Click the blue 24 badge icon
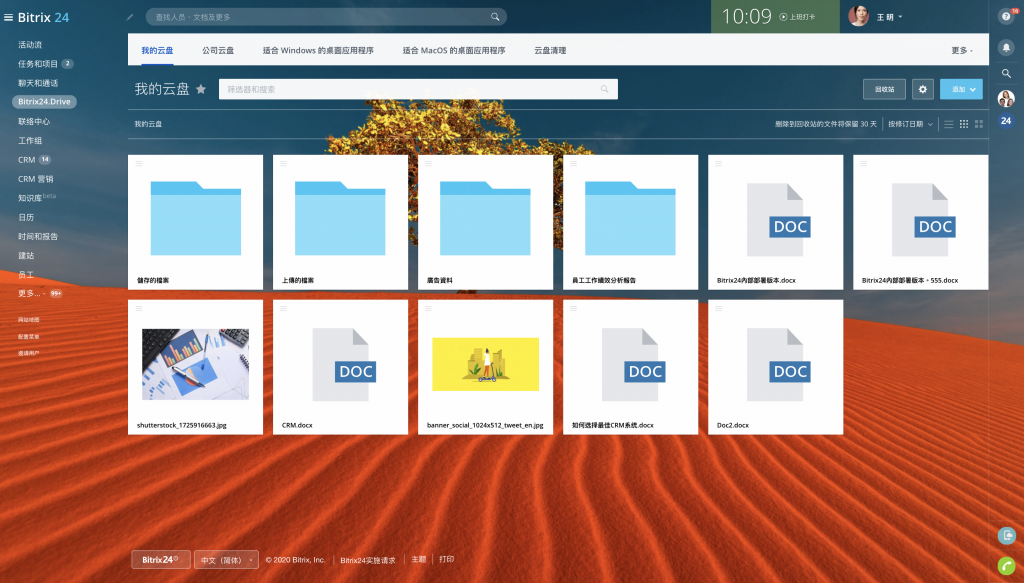 1006,121
